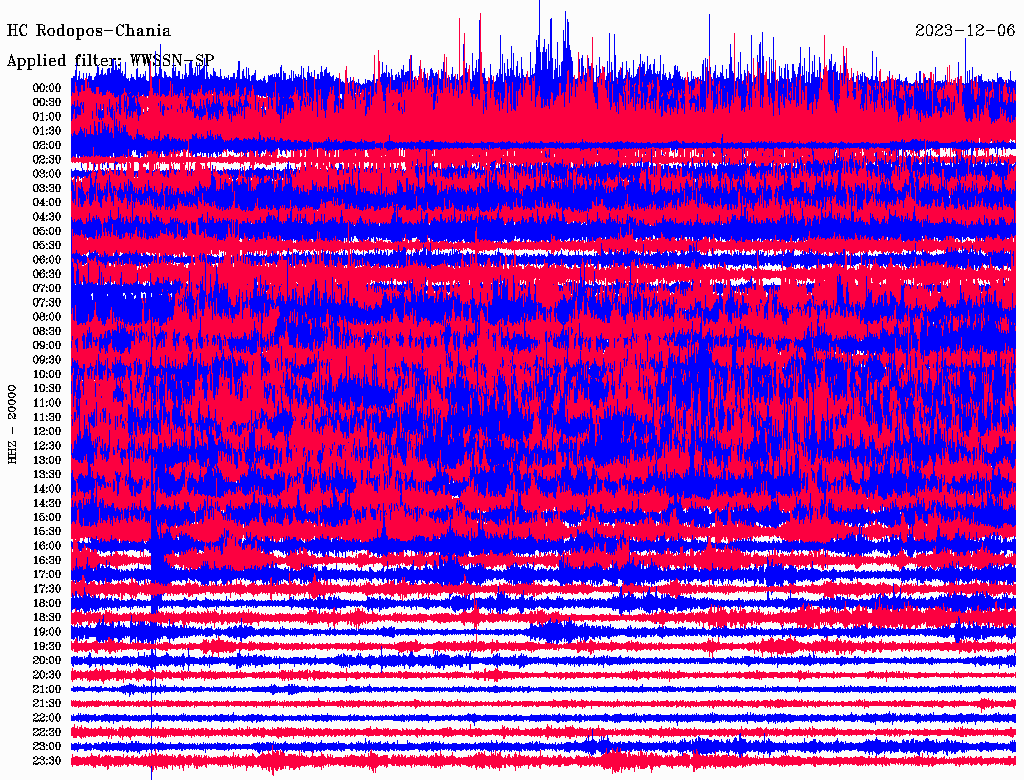
Task: Select the 13:30 time row label
Action: pos(47,474)
